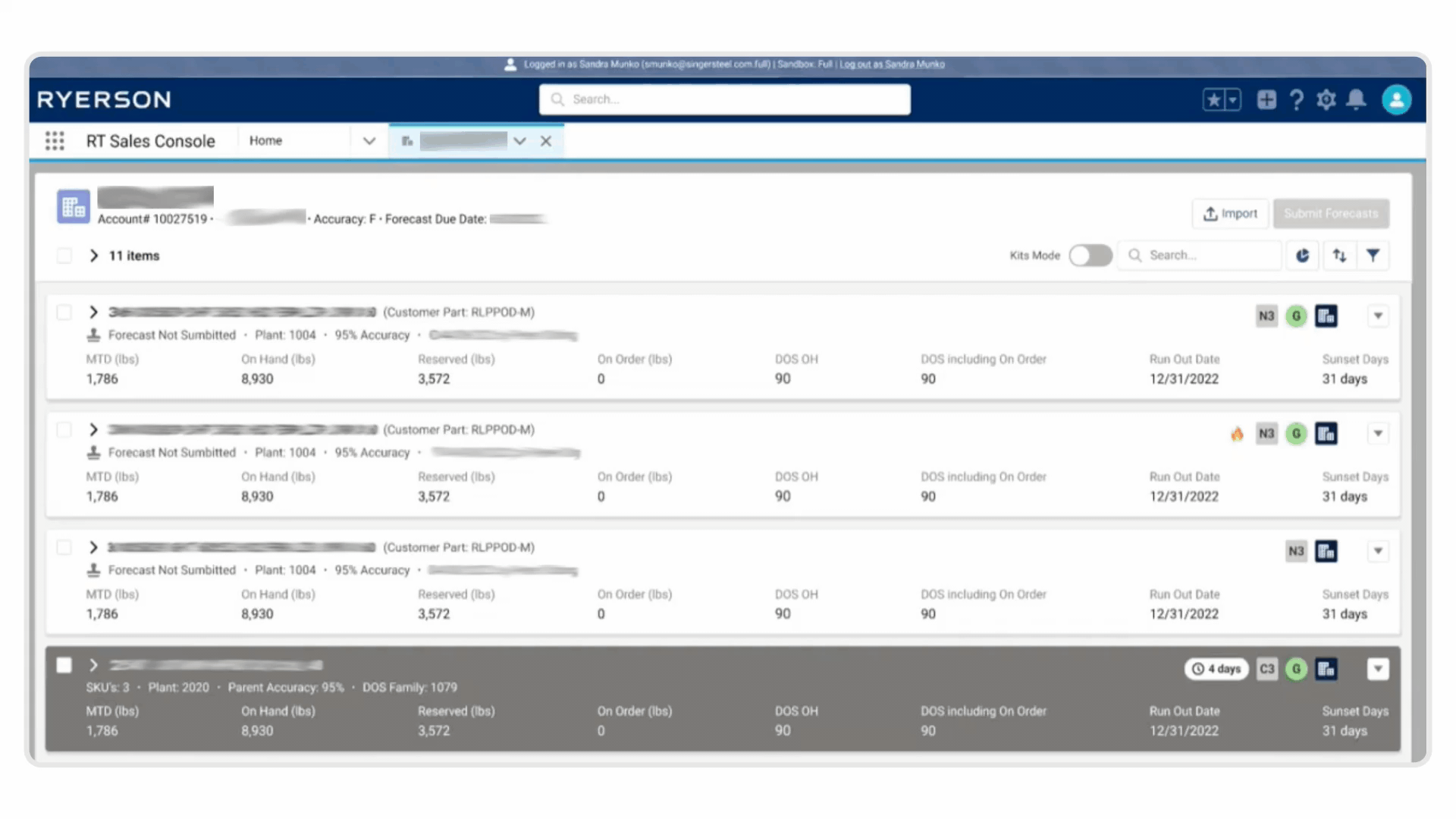The image size is (1456, 819).
Task: Open the Global Actions plus icon
Action: [1266, 99]
